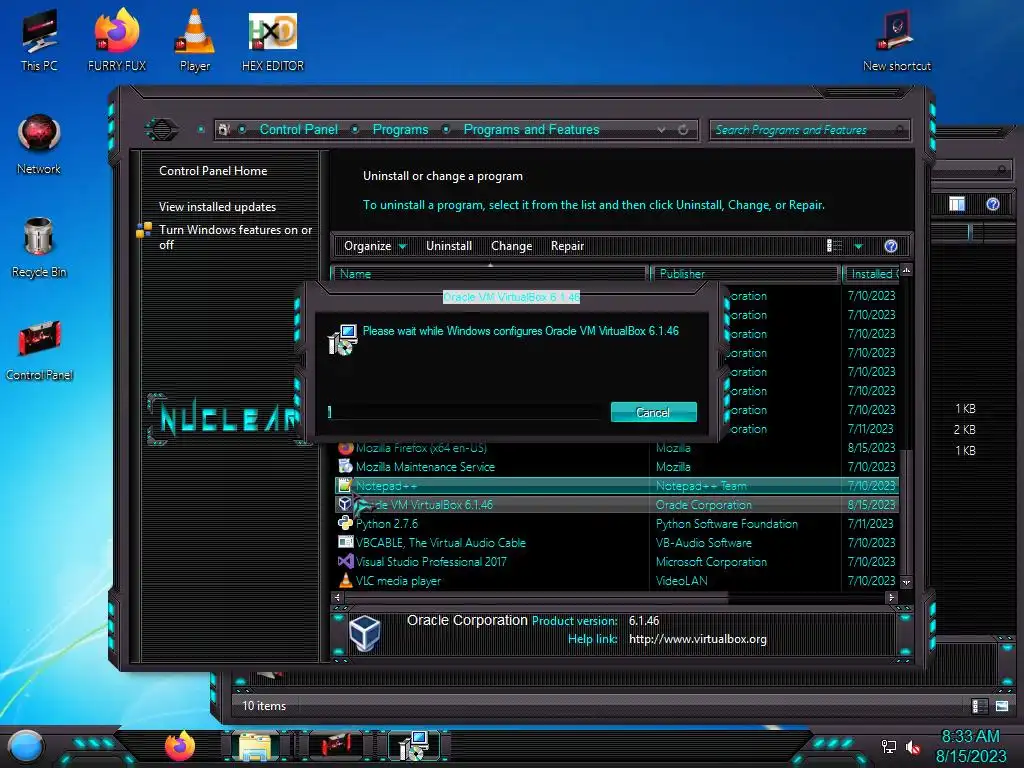Click the back navigation button in Control Panel
The height and width of the screenshot is (768, 1024).
point(162,129)
